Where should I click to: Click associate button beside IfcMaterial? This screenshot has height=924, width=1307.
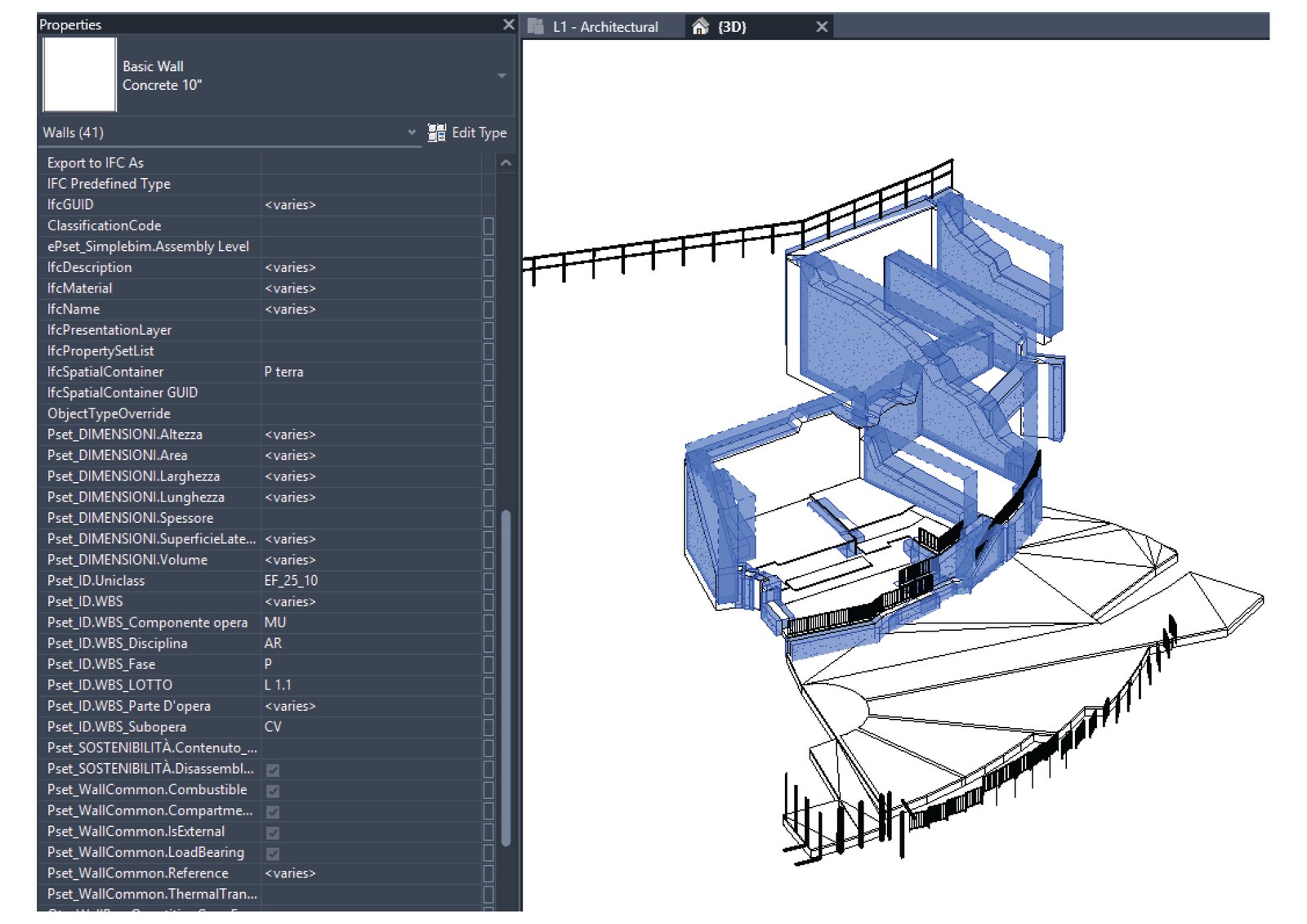tap(488, 288)
